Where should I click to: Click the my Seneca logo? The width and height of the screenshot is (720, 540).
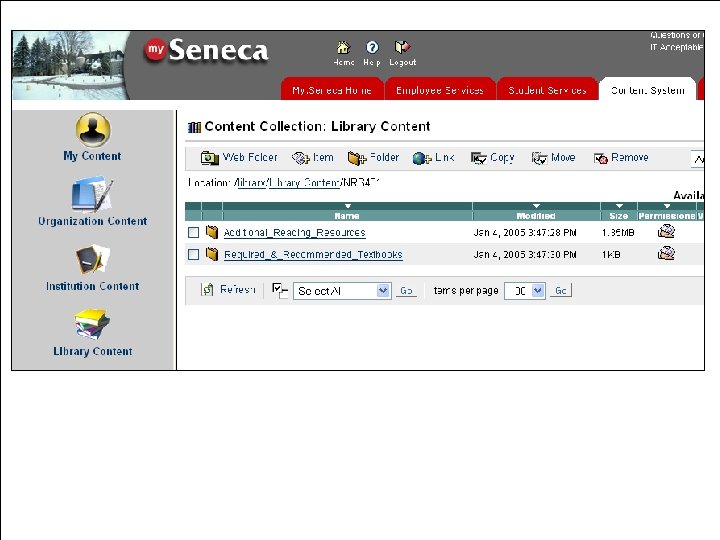point(207,50)
